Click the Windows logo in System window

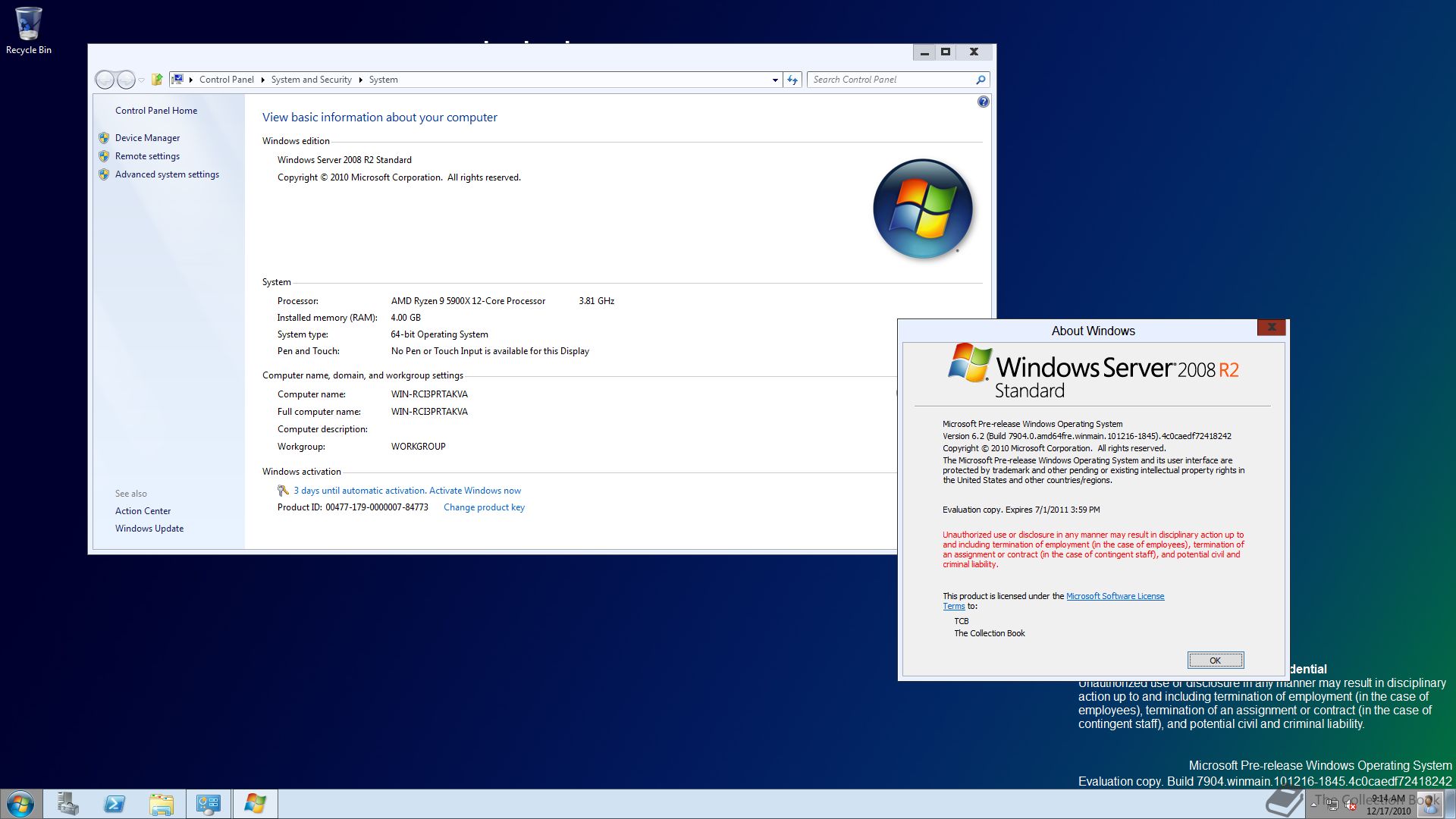[x=922, y=209]
